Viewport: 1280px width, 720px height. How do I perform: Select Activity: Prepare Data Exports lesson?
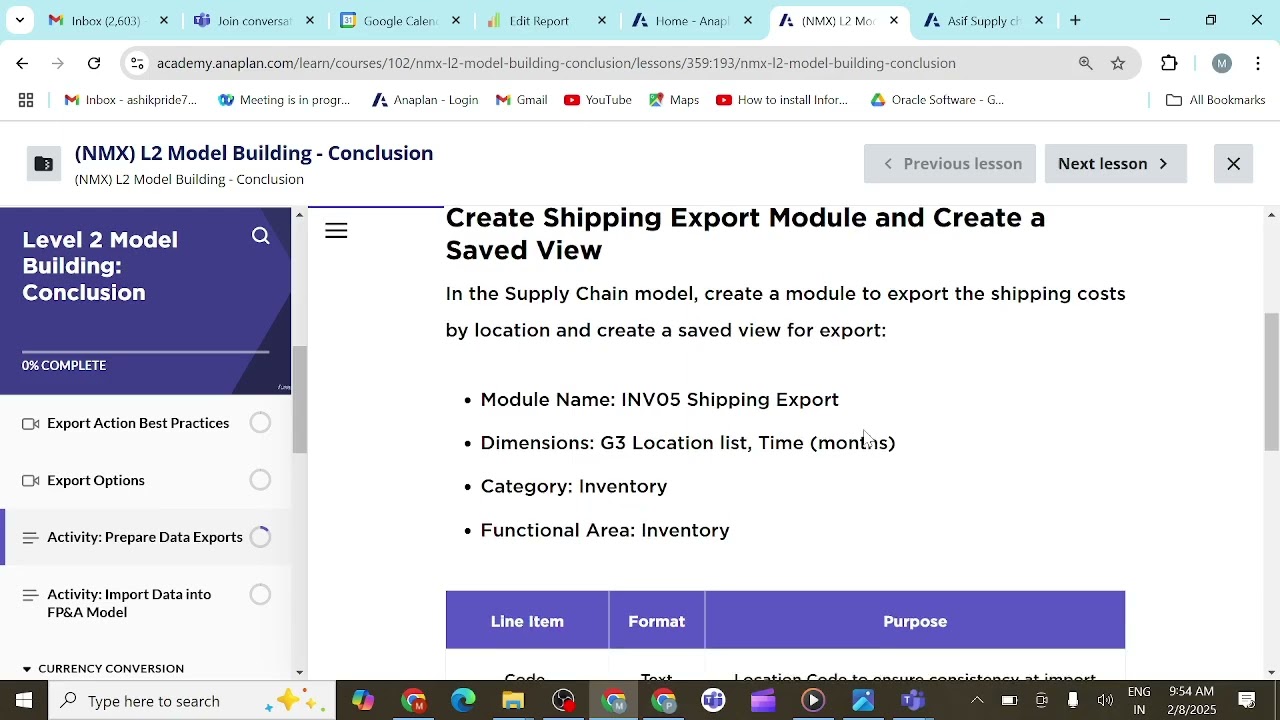(x=145, y=537)
